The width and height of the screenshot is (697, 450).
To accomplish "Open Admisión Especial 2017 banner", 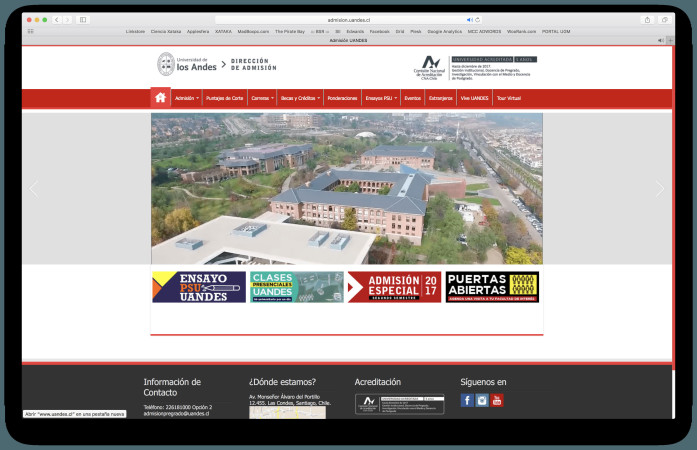I will (x=394, y=287).
